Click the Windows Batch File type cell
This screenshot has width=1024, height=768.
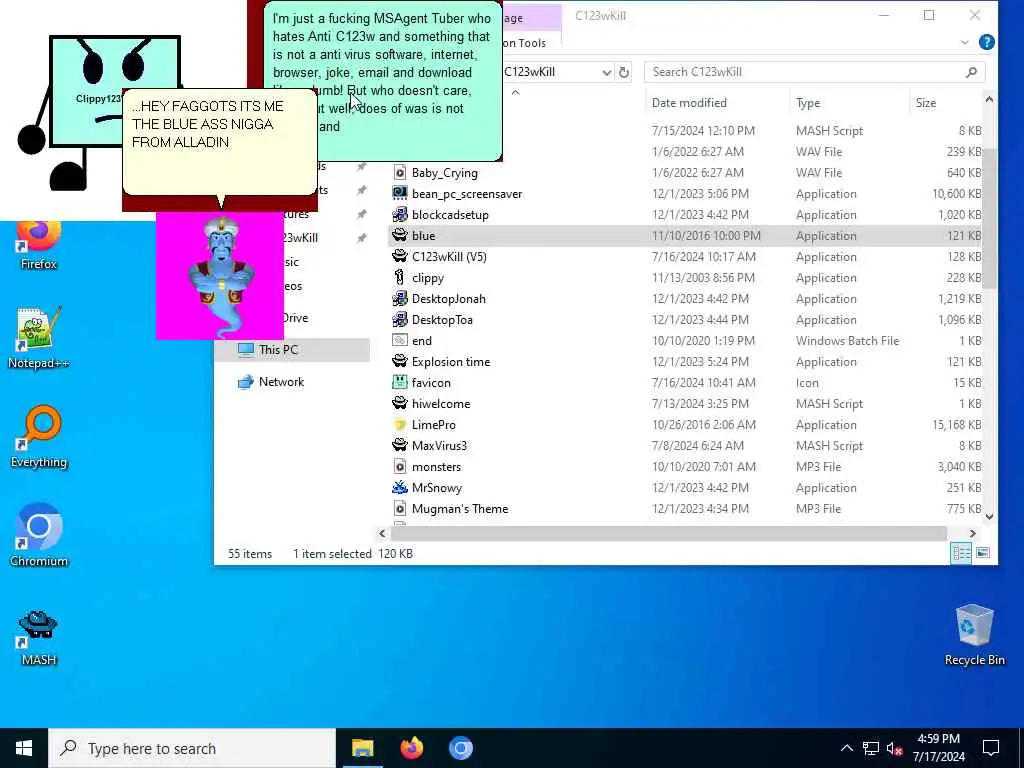(x=847, y=341)
